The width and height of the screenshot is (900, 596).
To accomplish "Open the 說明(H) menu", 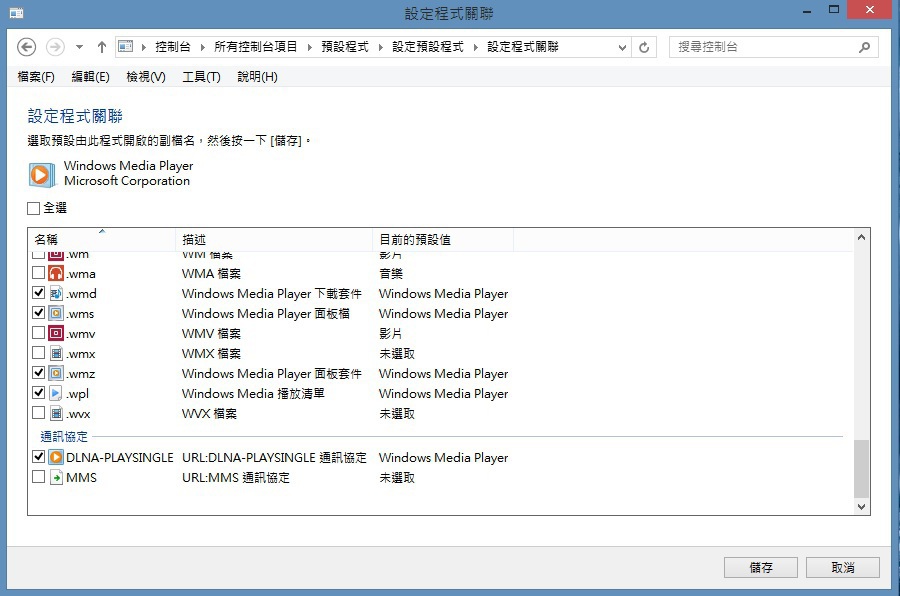I will click(257, 77).
